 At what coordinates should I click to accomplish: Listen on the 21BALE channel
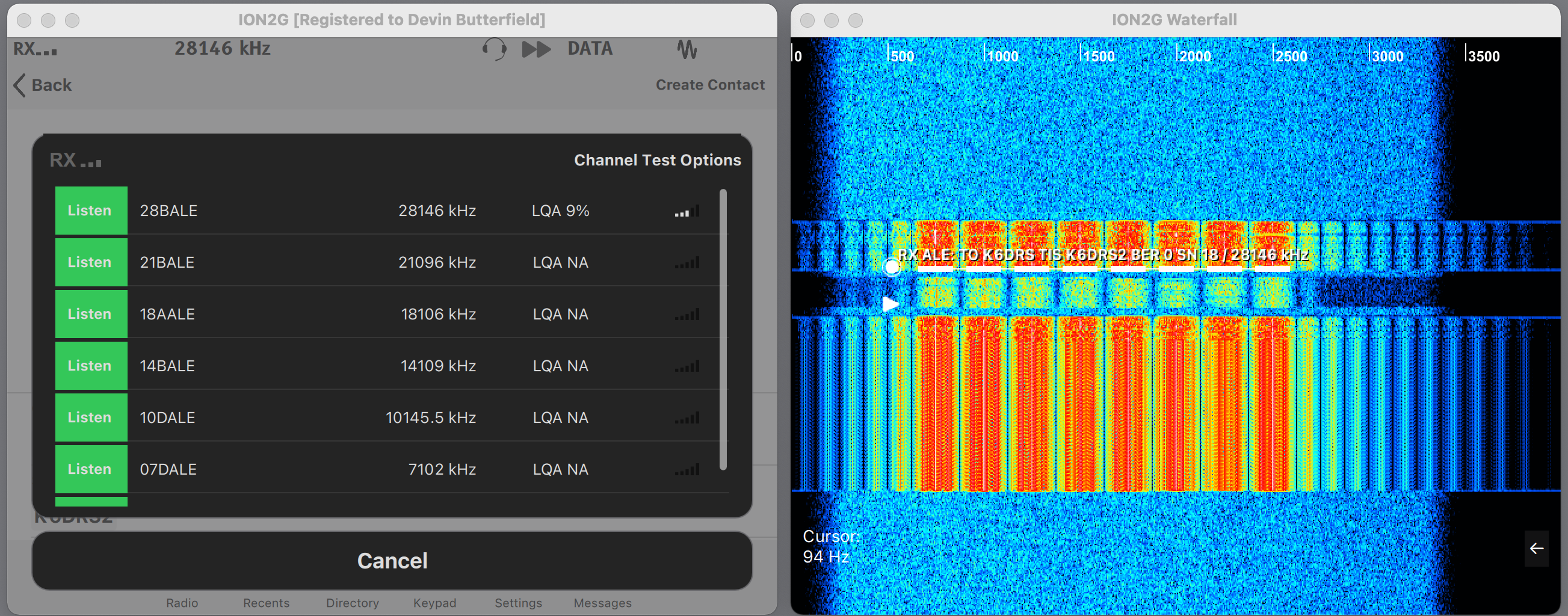click(91, 262)
